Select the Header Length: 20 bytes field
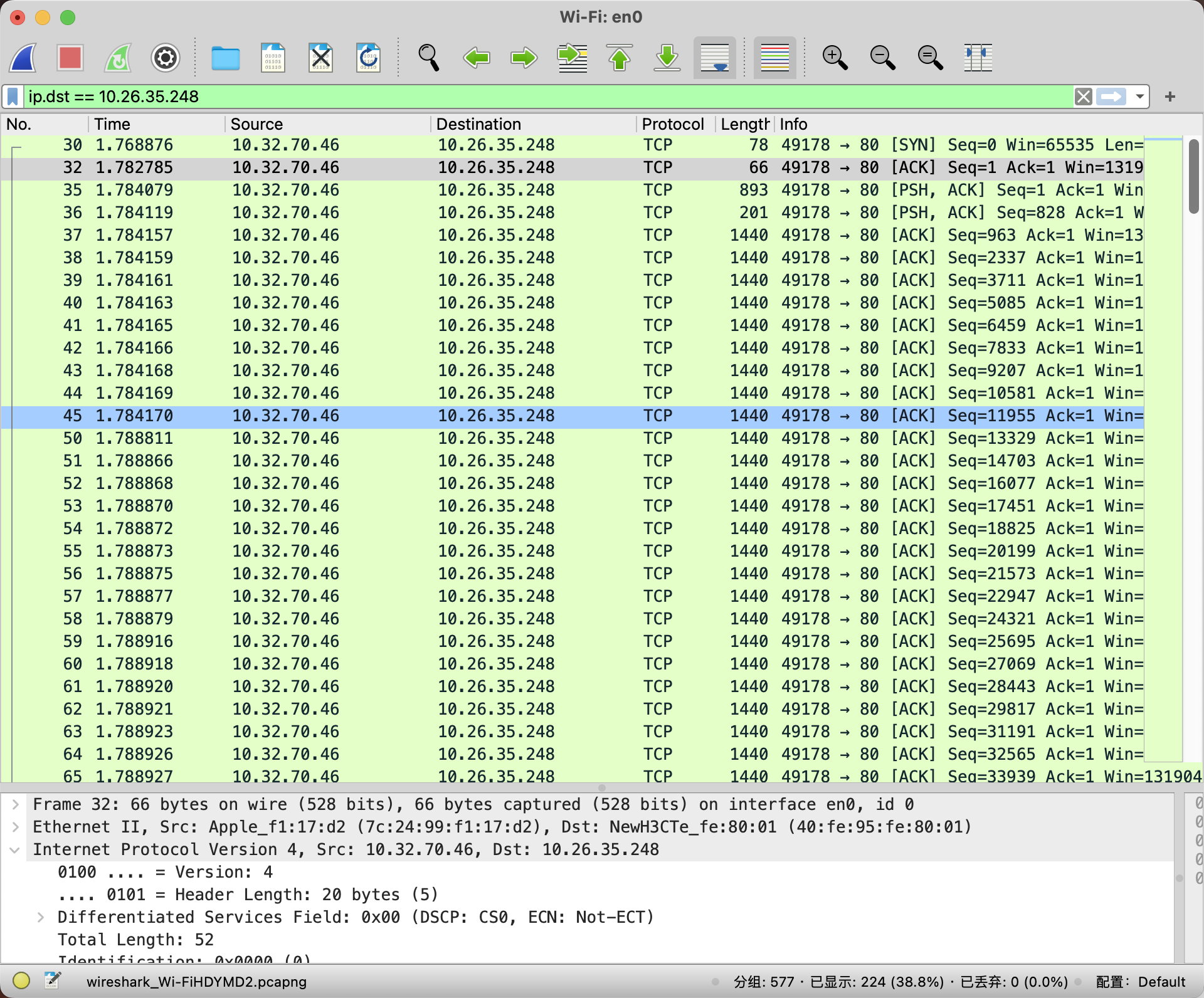Viewport: 1204px width, 998px height. 248,895
